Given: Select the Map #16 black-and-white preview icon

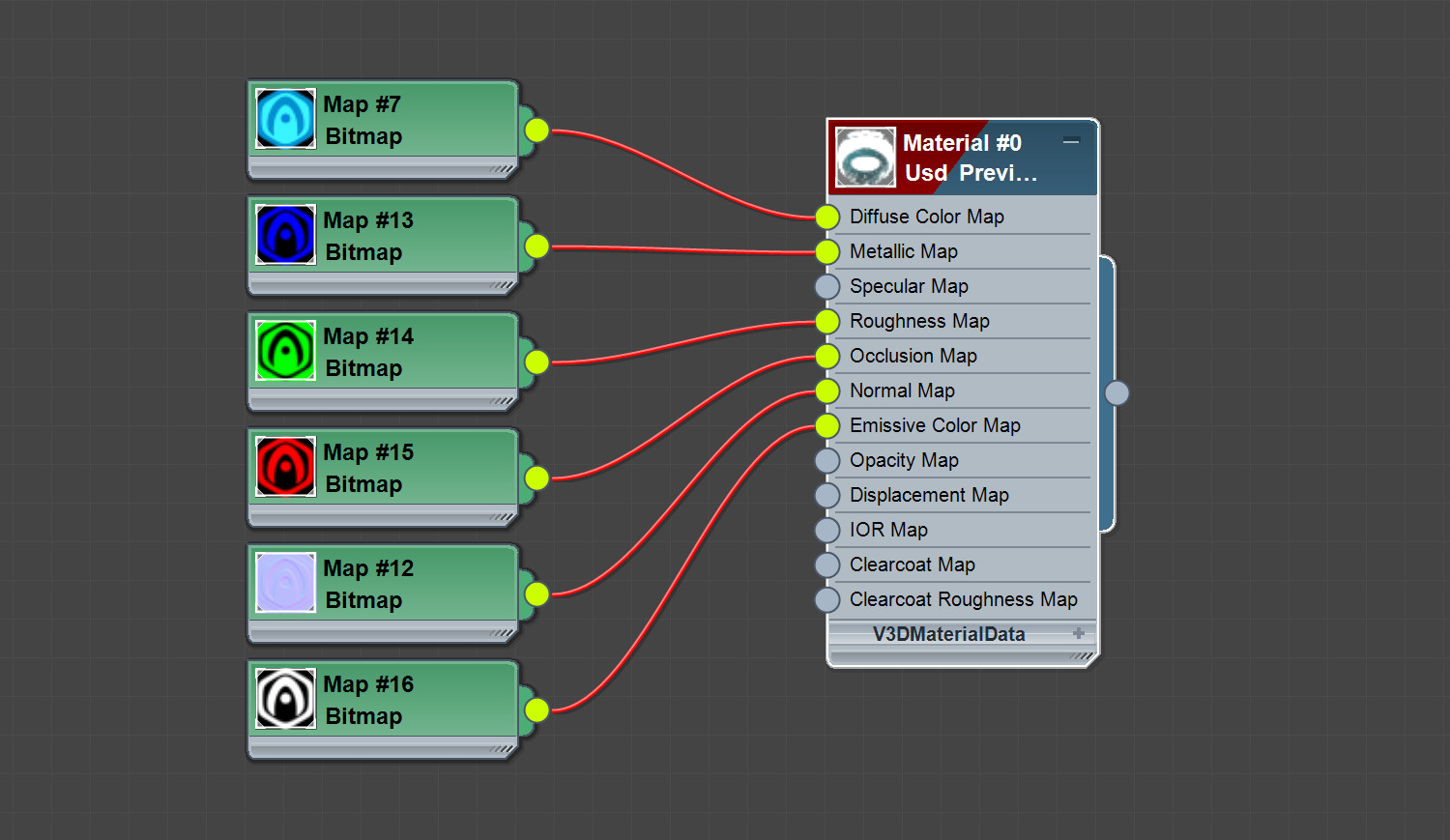Looking at the screenshot, I should click(x=285, y=699).
